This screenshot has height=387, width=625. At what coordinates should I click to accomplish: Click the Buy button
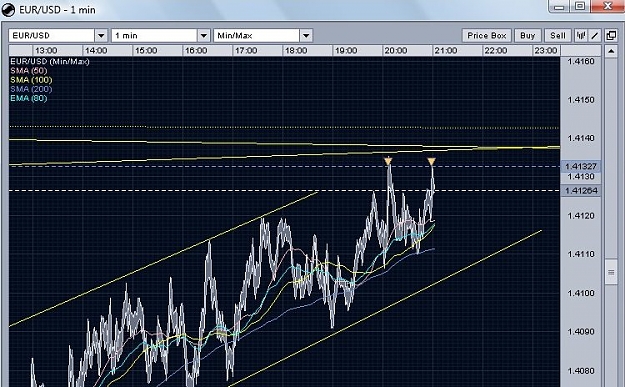[x=527, y=35]
